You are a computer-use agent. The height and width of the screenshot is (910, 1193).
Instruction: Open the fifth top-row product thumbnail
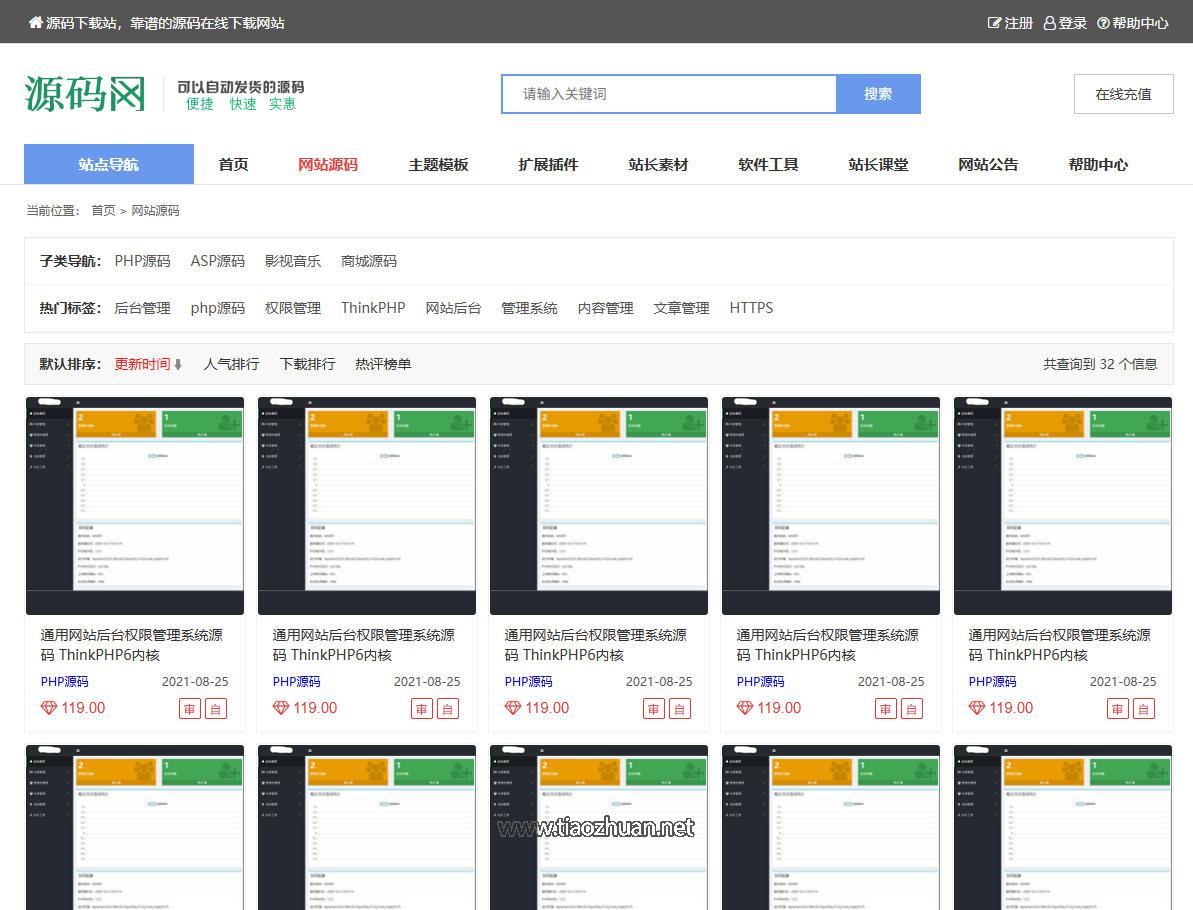point(1063,506)
